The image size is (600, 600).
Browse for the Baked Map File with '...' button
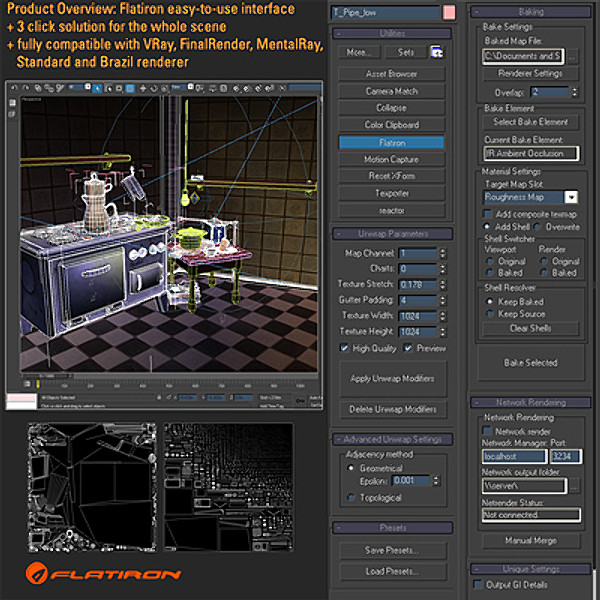click(x=572, y=57)
